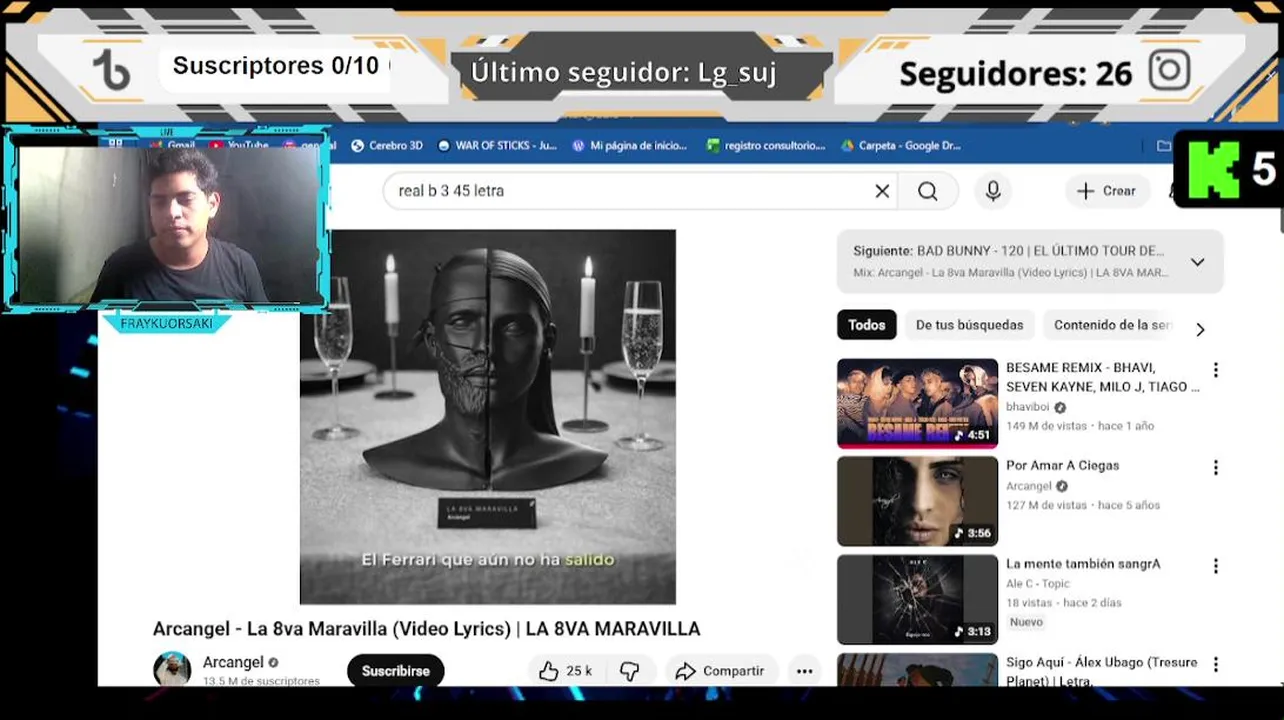Click the 'Suscriptores 0/10' overlay text
Viewport: 1284px width, 720px height.
(x=276, y=67)
